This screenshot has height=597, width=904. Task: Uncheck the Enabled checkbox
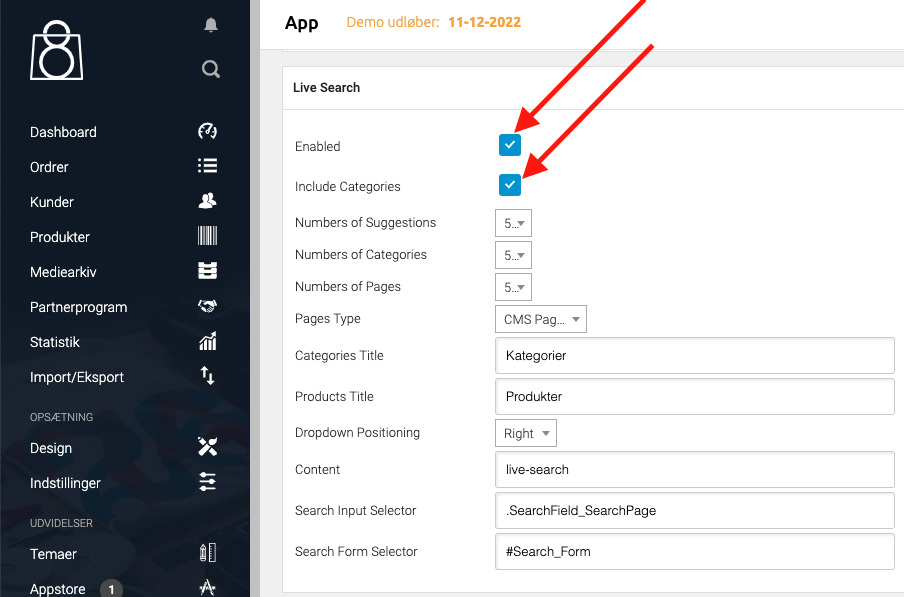pos(510,145)
